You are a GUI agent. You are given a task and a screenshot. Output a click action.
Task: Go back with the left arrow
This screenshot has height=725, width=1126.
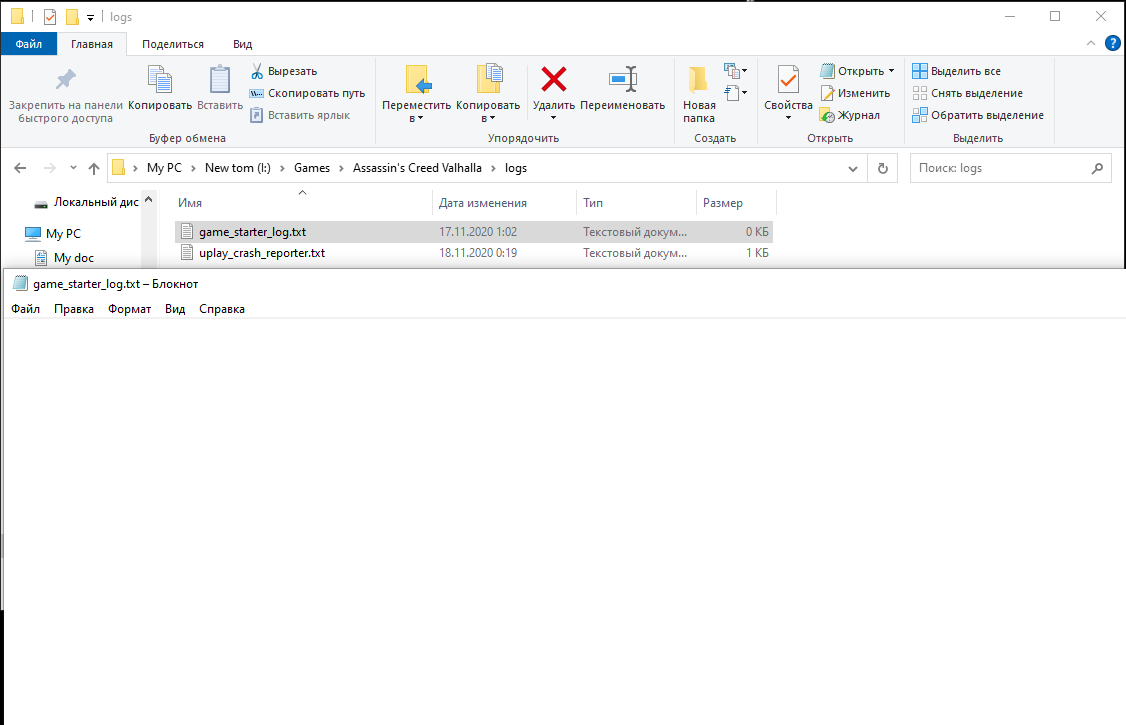click(x=20, y=168)
